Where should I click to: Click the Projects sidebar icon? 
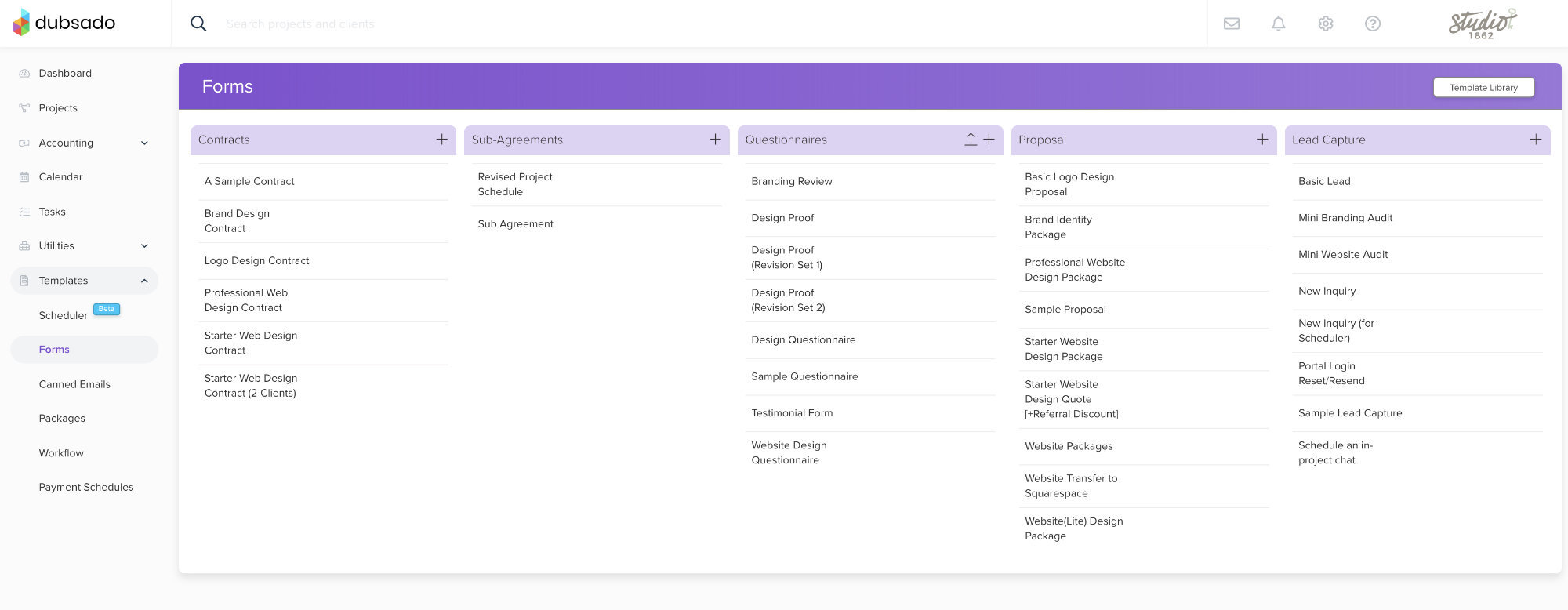coord(24,108)
